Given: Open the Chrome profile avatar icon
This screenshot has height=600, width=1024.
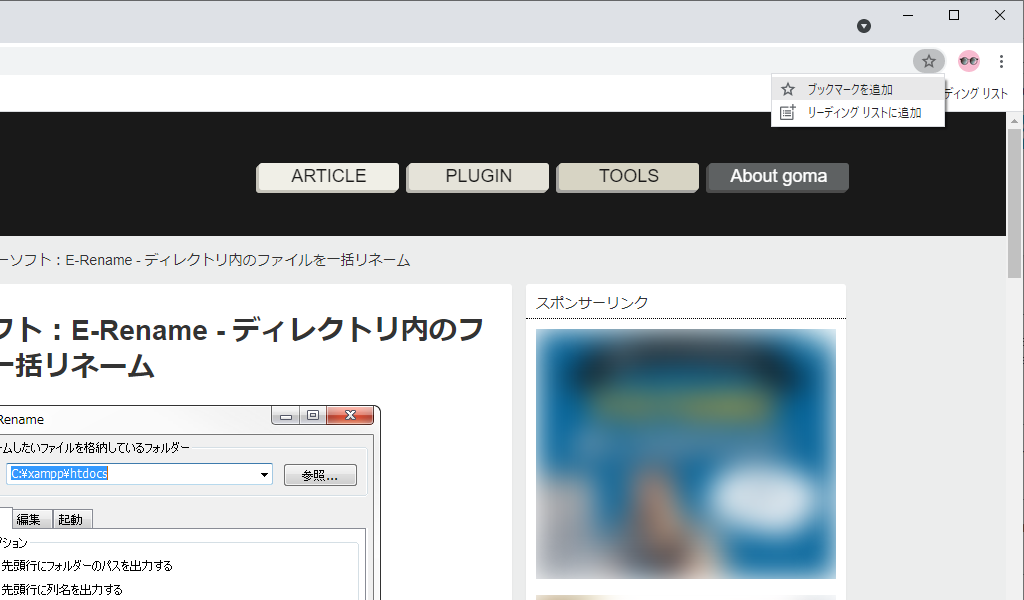Looking at the screenshot, I should [x=968, y=61].
